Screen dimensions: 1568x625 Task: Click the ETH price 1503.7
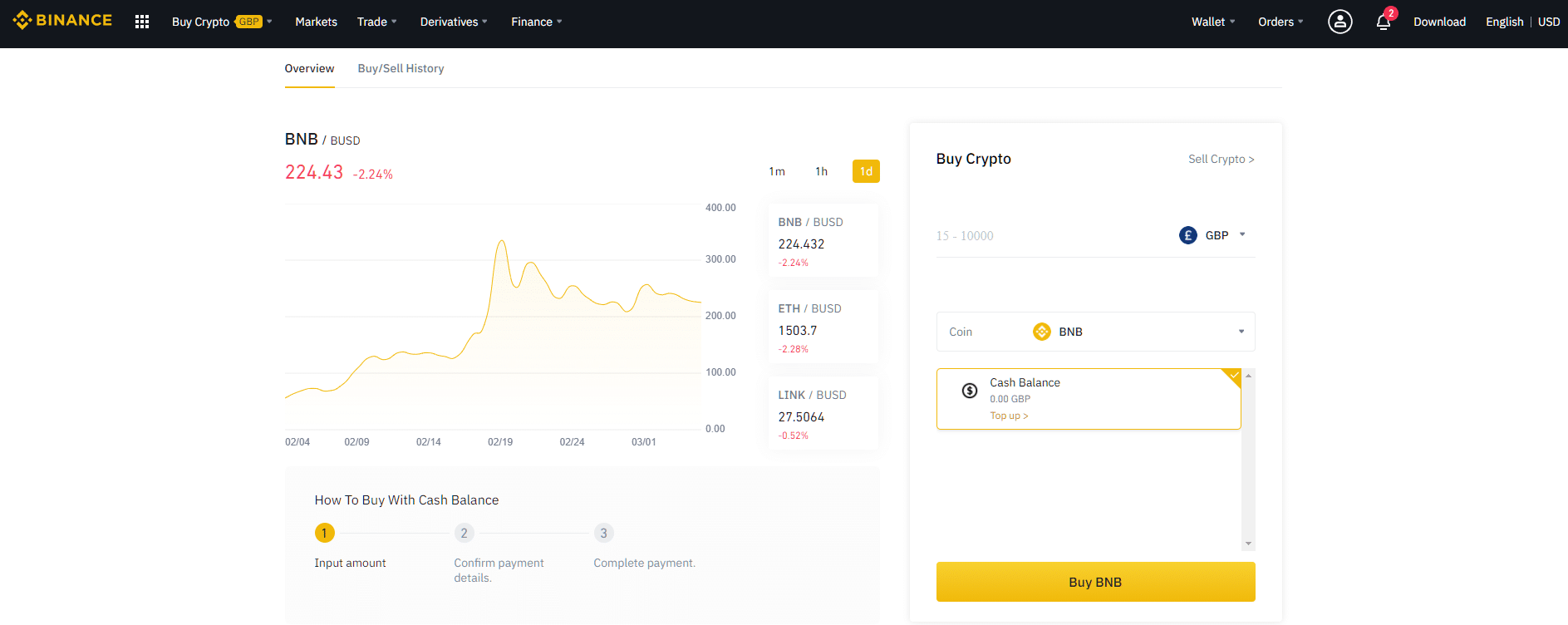point(798,331)
